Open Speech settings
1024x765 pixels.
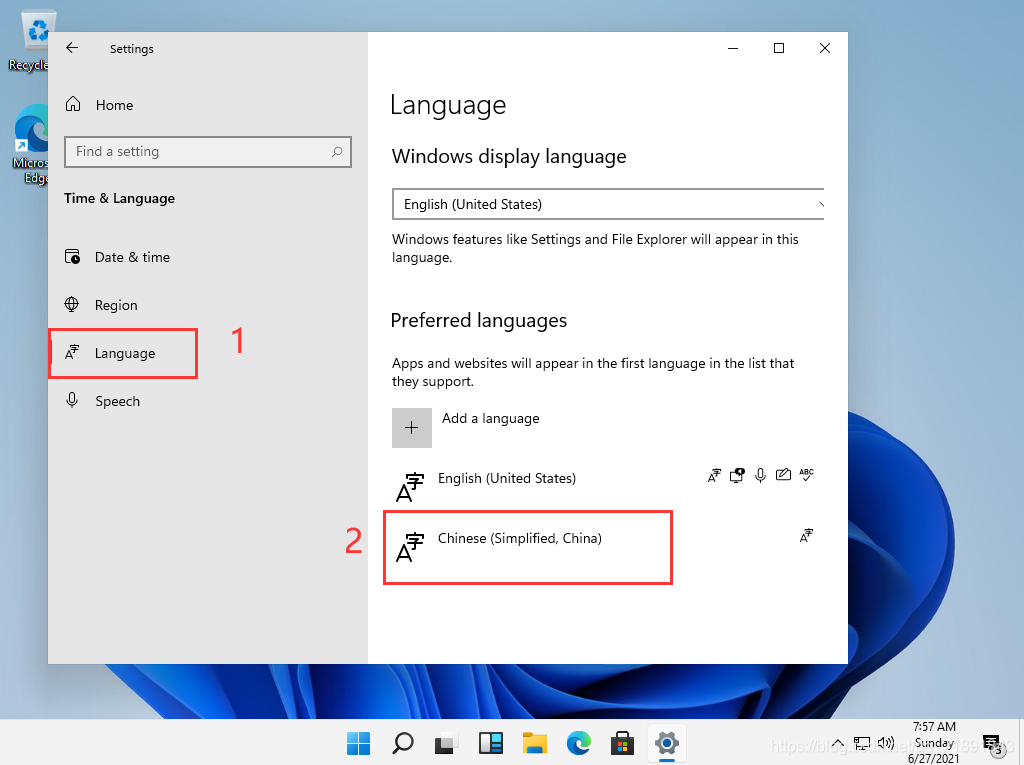coord(117,401)
